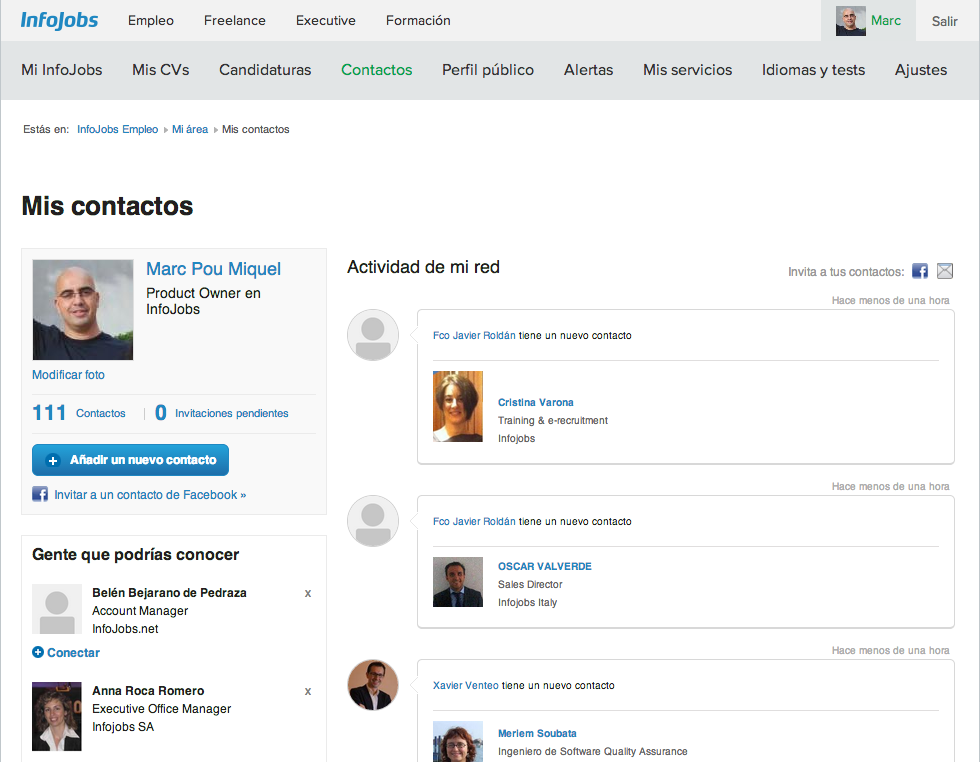The image size is (980, 762).
Task: Click Training & e-recruitment text
Action: click(552, 421)
